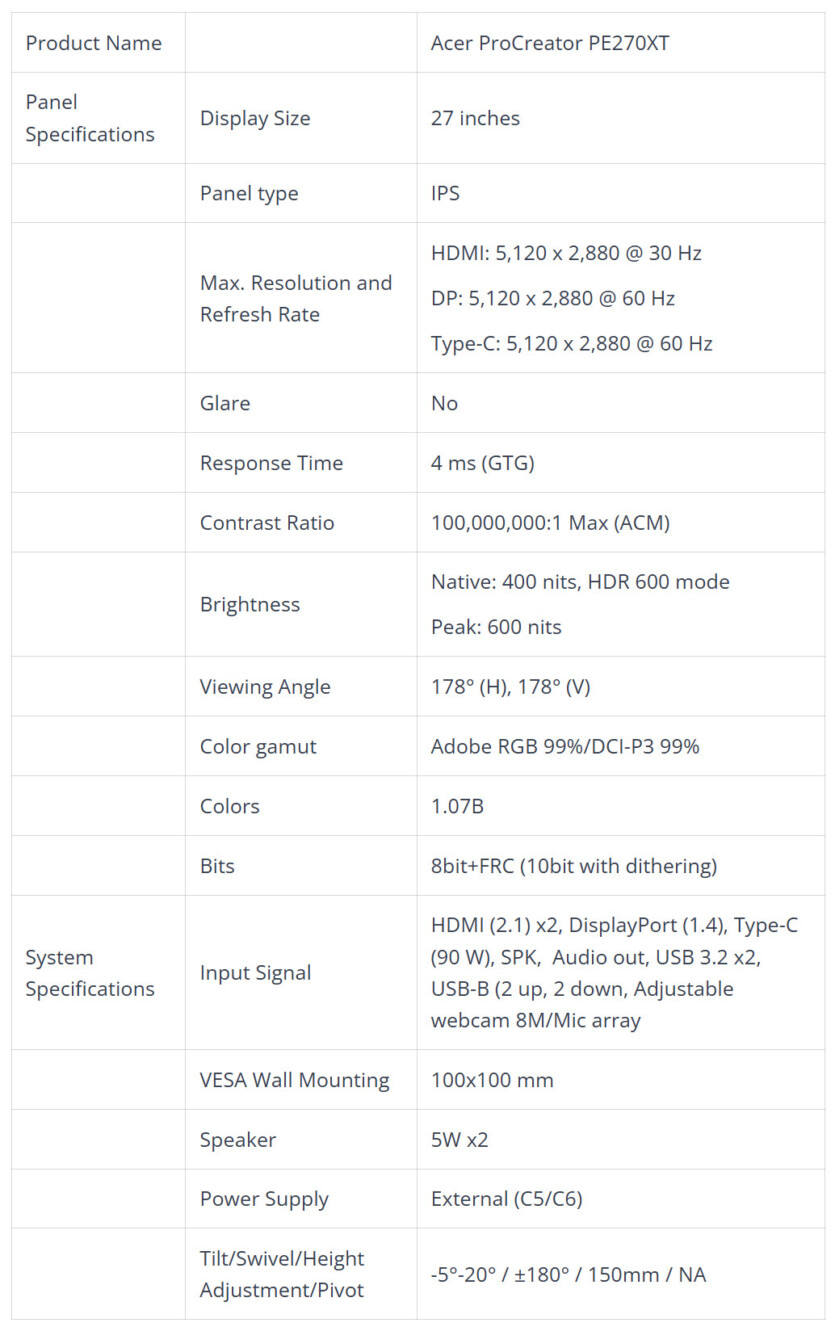Select the "System Specifications" section label
The height and width of the screenshot is (1327, 835).
click(x=90, y=973)
